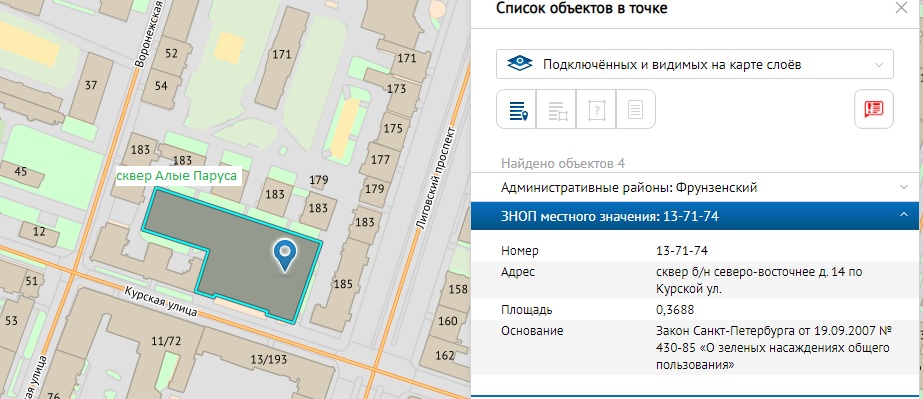Click building number 52 on the map
Screen dimensions: 923x399
(171, 54)
